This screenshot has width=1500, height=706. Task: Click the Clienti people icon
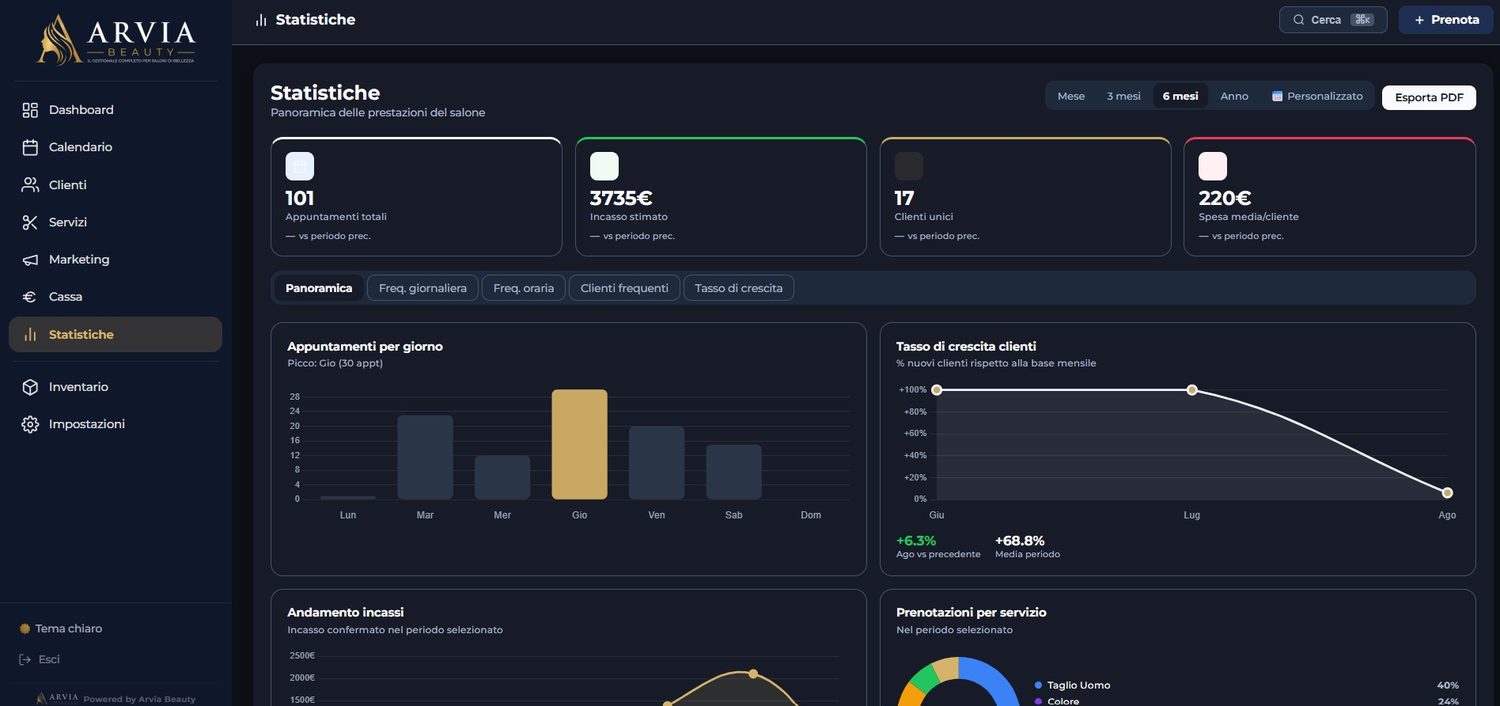30,185
